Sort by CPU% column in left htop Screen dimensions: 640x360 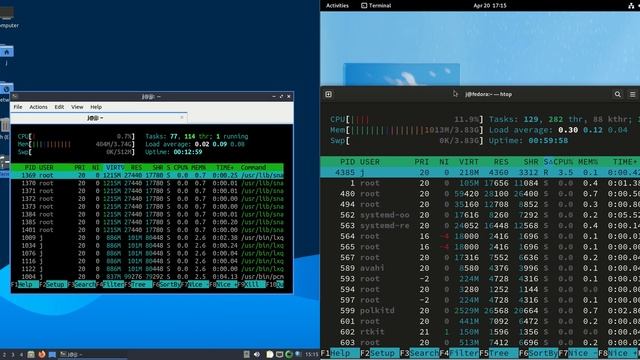[x=181, y=167]
